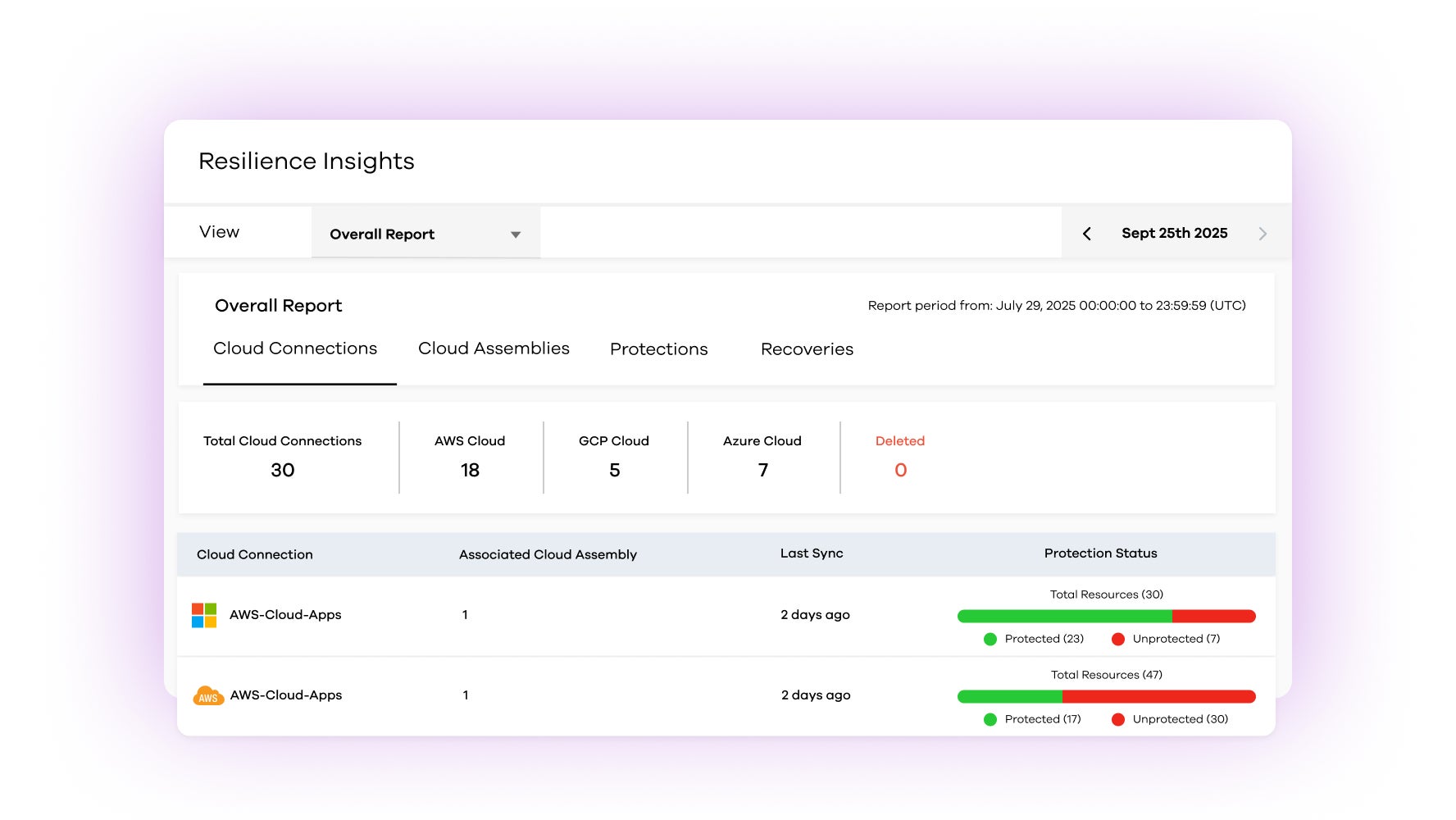Viewport: 1456px width, 820px height.
Task: Select the red Unprotected dot in first row
Action: pos(1117,638)
